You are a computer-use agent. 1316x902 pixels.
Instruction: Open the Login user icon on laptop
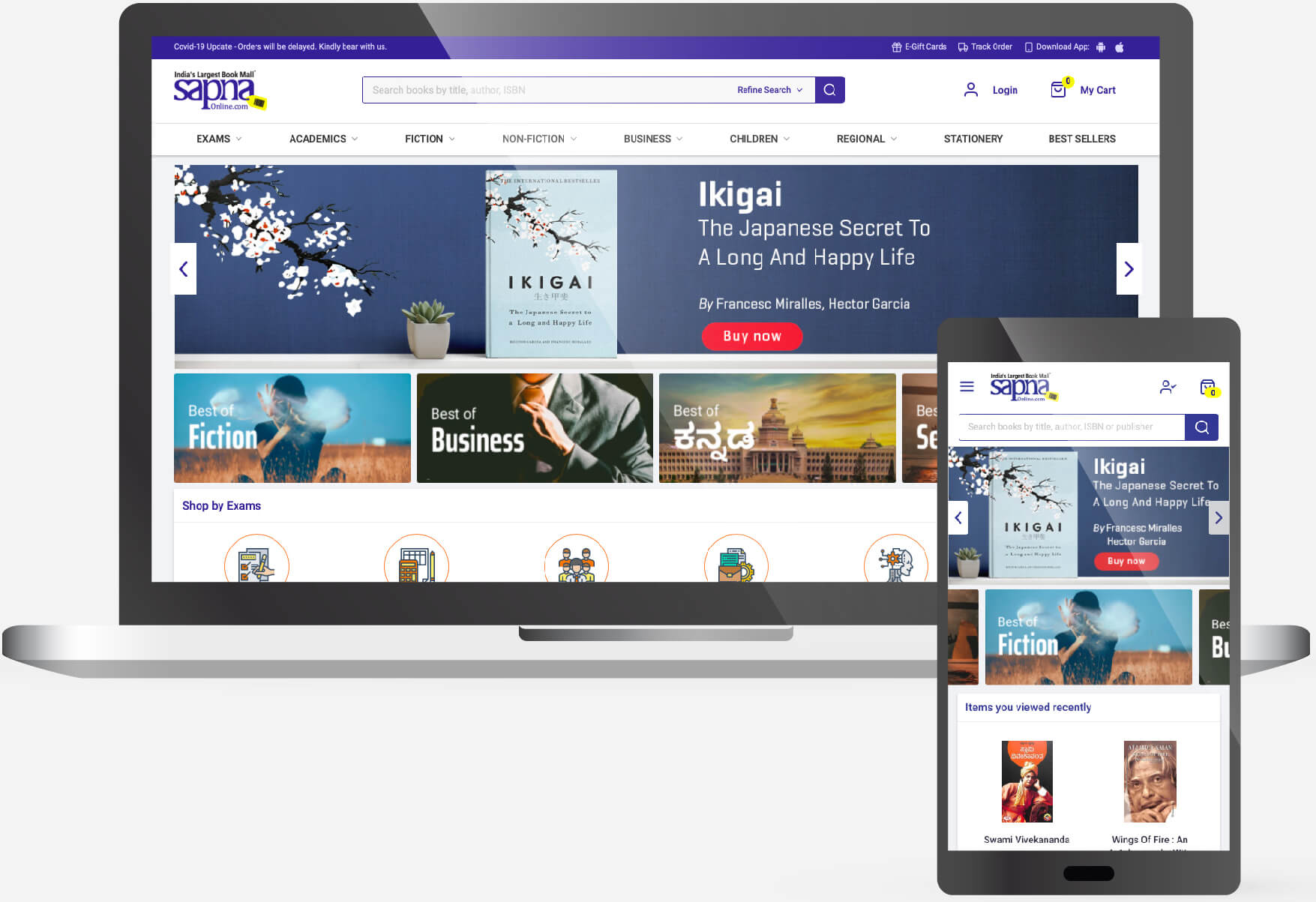pos(971,90)
